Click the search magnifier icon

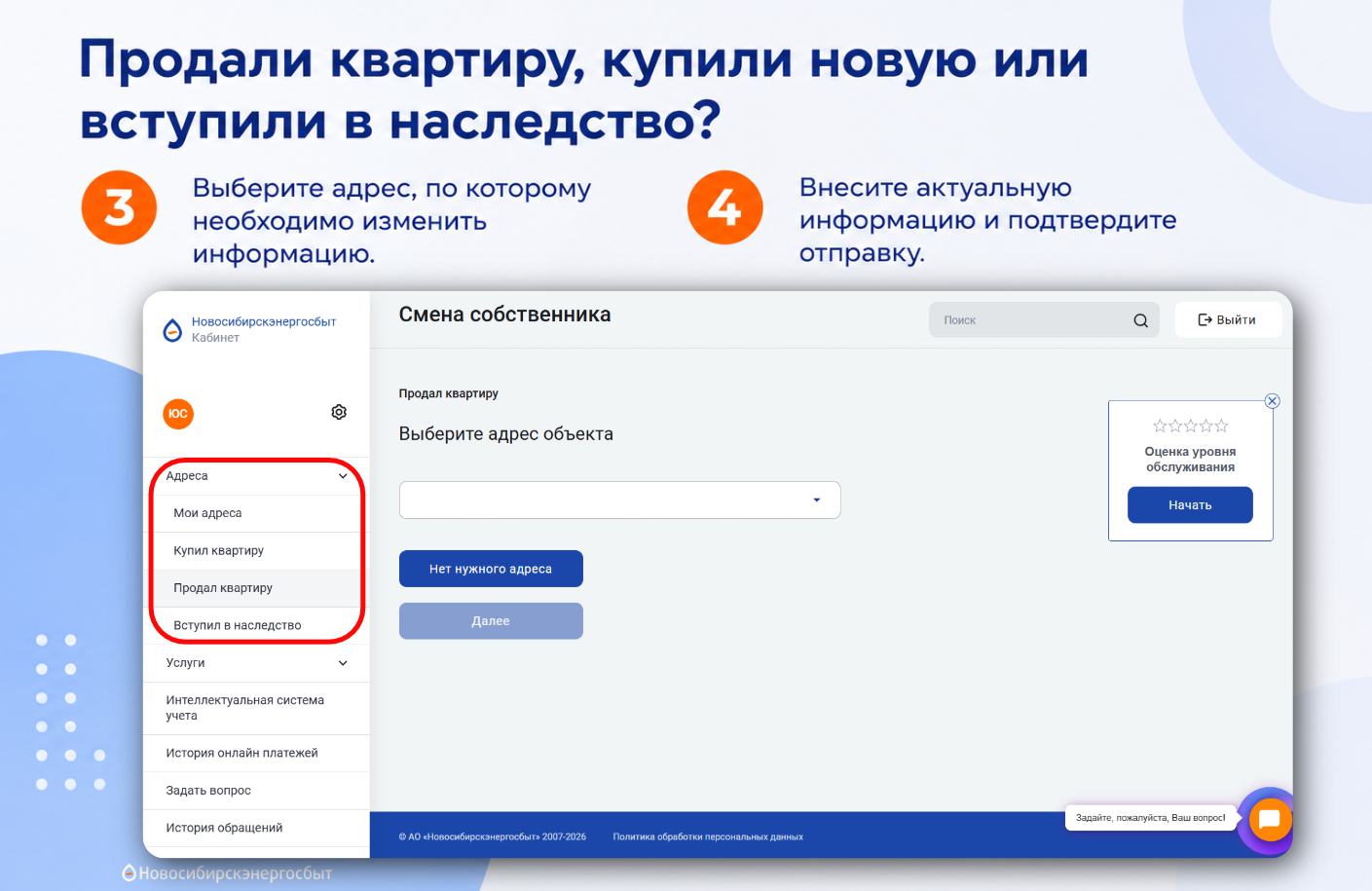coord(1140,320)
